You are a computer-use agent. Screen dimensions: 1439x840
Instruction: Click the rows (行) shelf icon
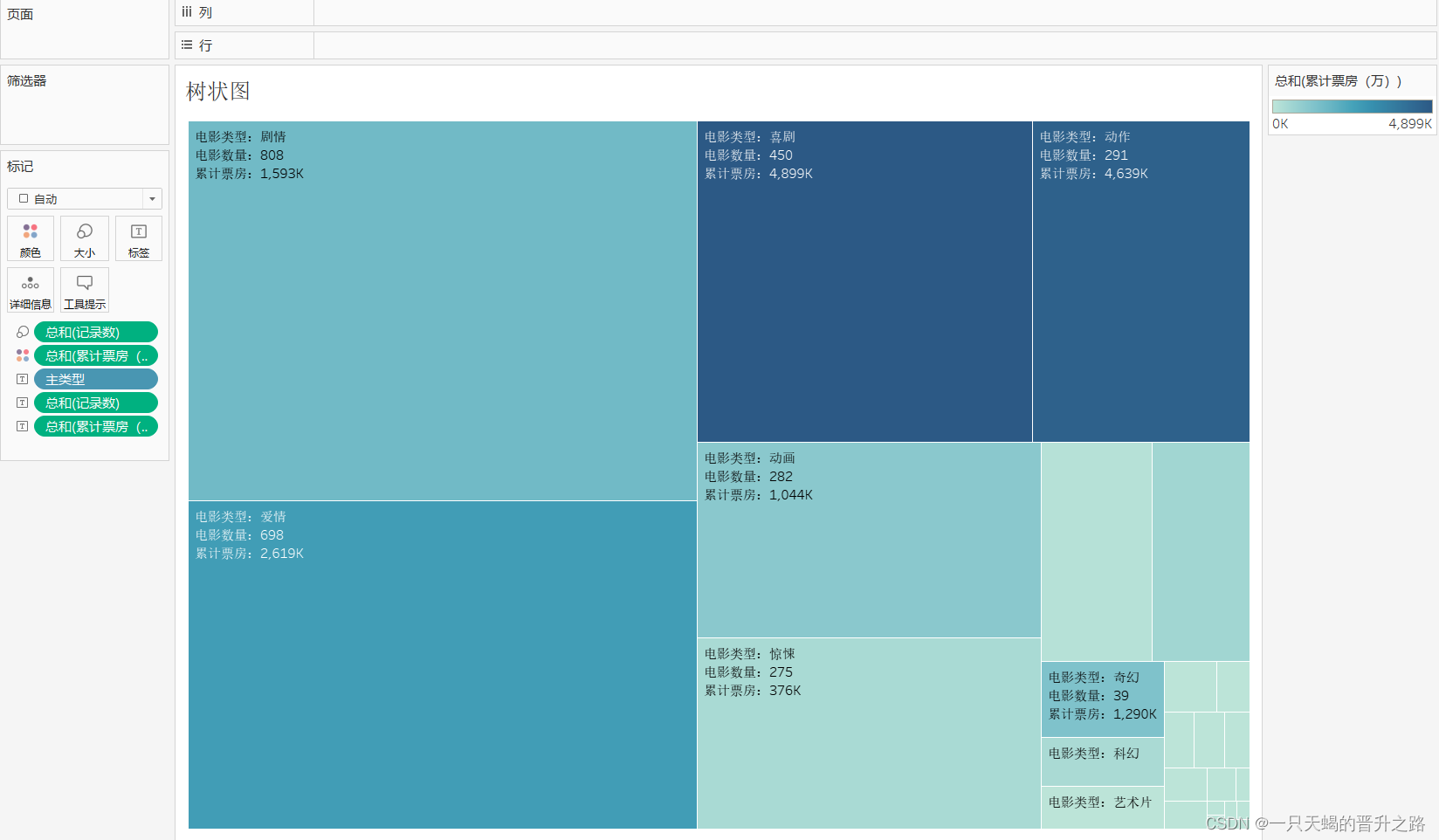click(x=187, y=45)
